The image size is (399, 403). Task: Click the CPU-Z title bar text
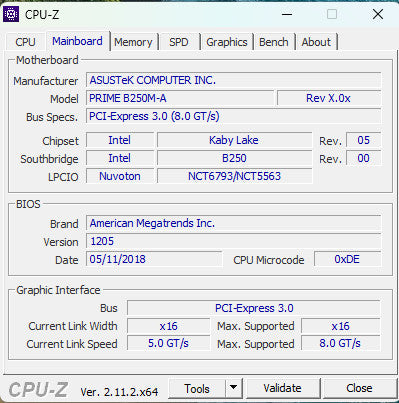point(42,15)
